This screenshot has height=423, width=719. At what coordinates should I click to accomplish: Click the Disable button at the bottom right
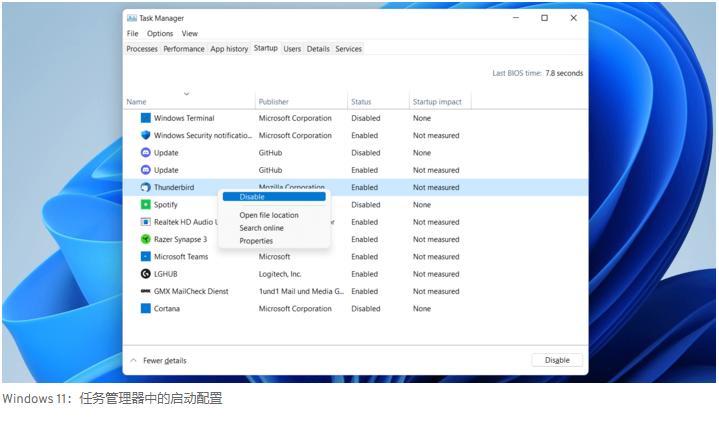coord(557,360)
